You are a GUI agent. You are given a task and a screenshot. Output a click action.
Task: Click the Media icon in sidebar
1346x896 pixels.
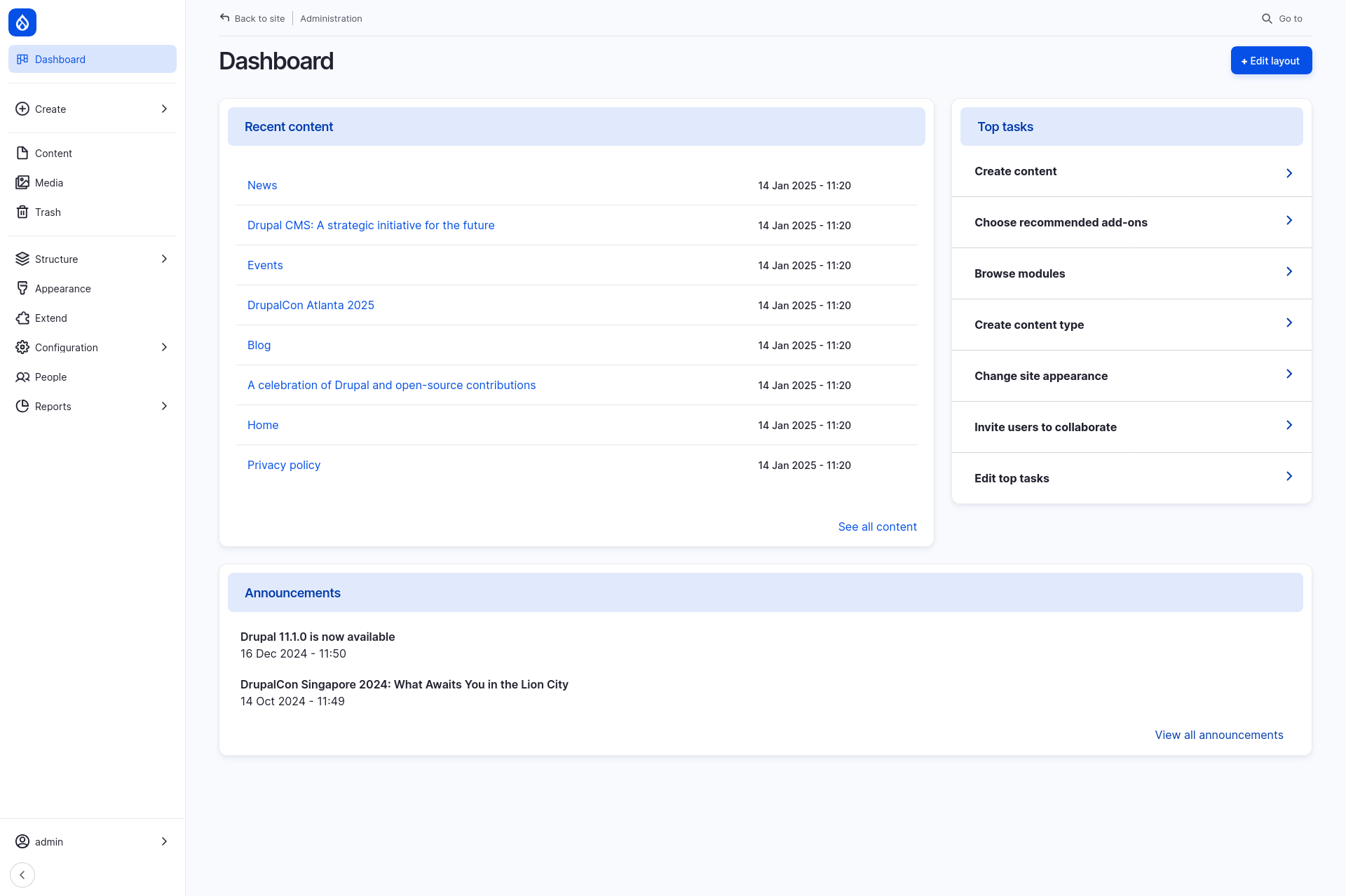pyautogui.click(x=22, y=182)
